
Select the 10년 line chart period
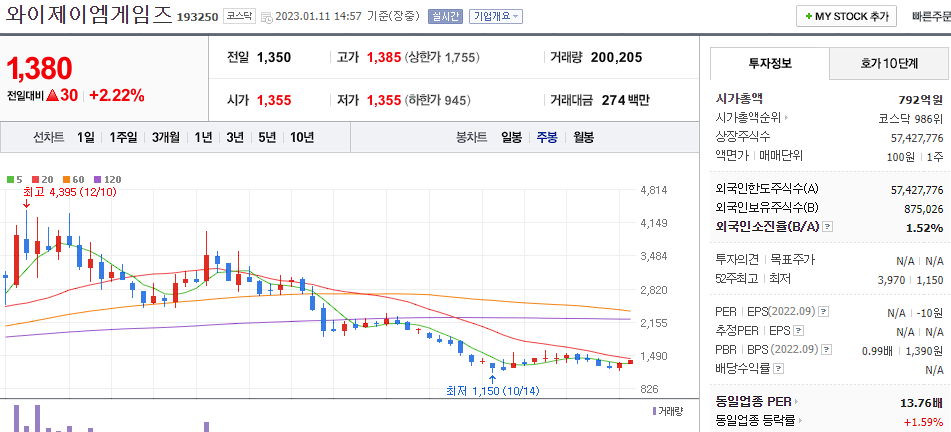pyautogui.click(x=301, y=137)
